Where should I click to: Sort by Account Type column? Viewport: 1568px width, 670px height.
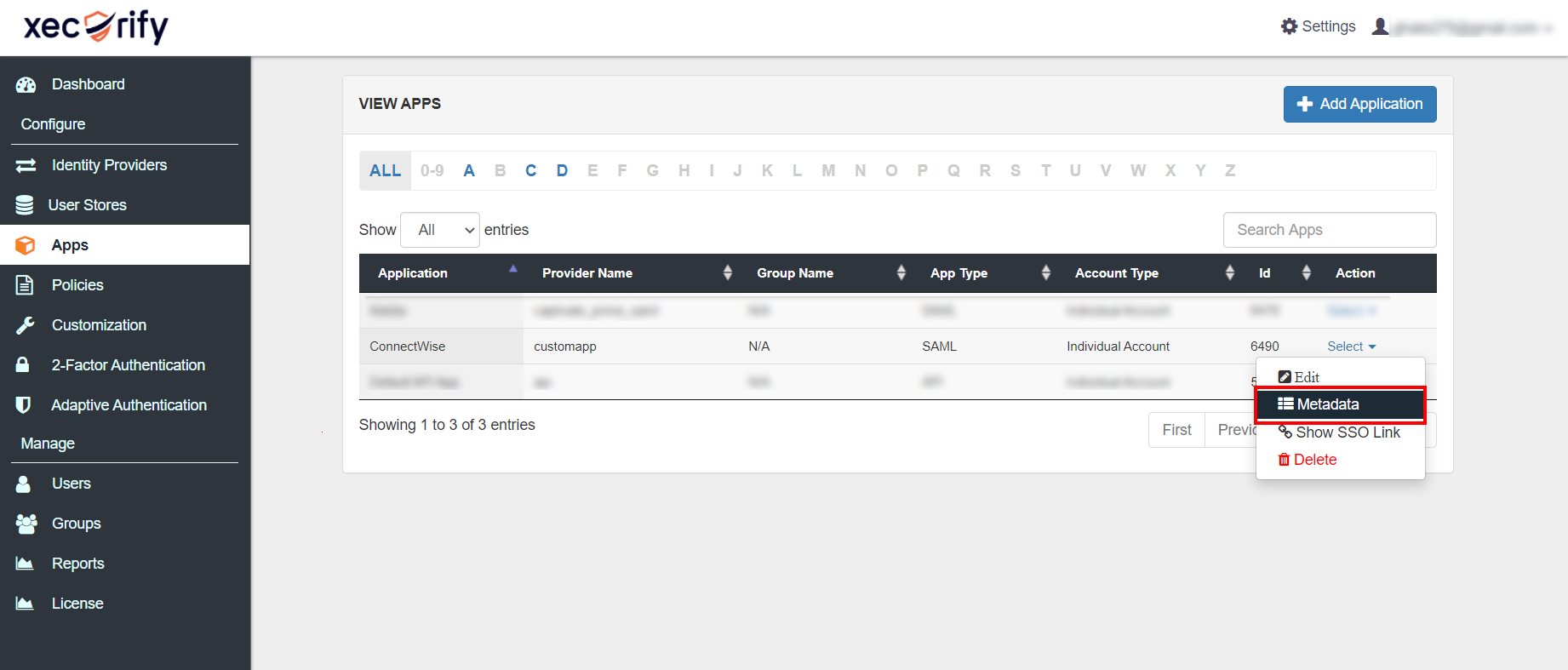(1148, 273)
